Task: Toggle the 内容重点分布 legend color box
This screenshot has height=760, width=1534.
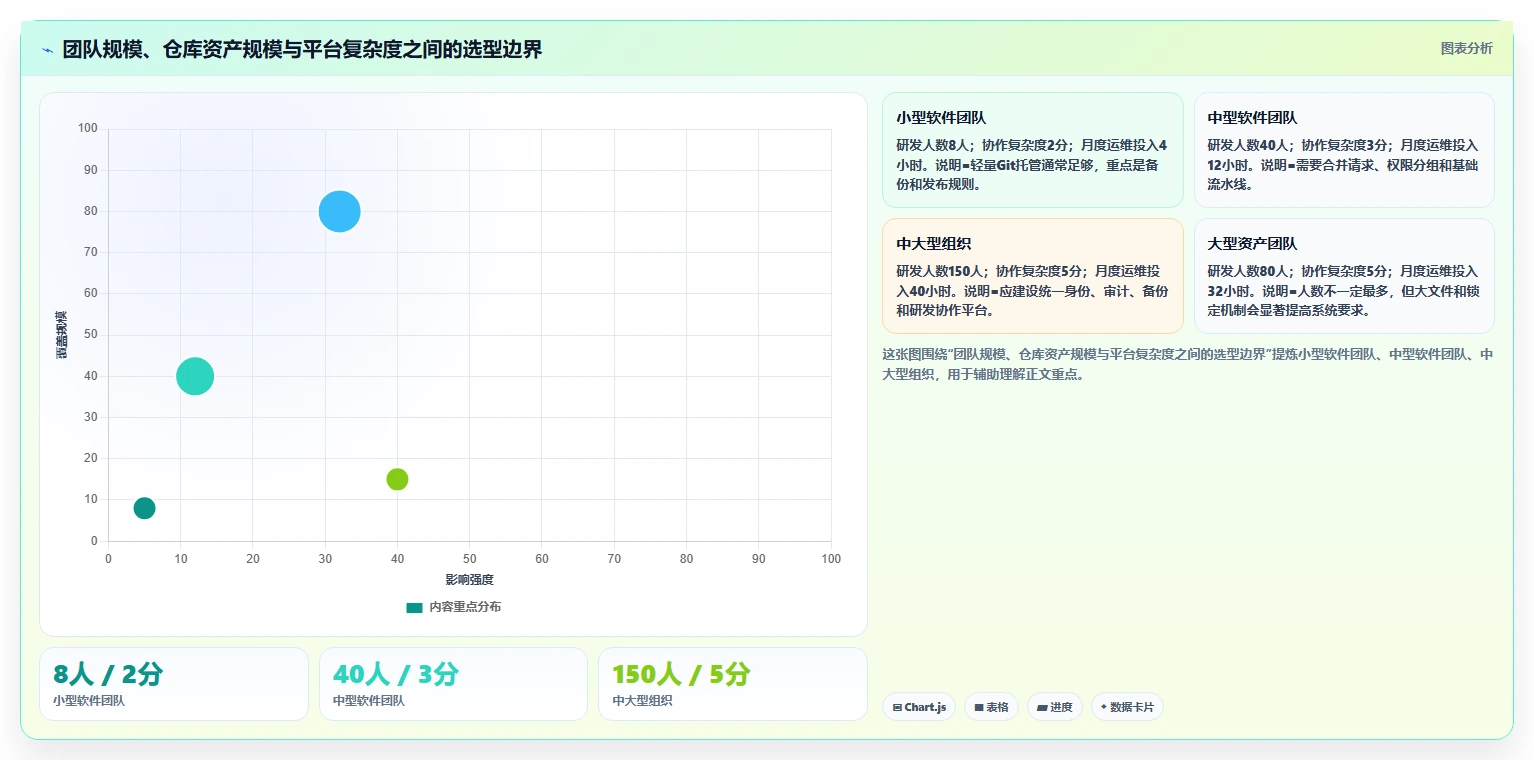Action: [414, 607]
